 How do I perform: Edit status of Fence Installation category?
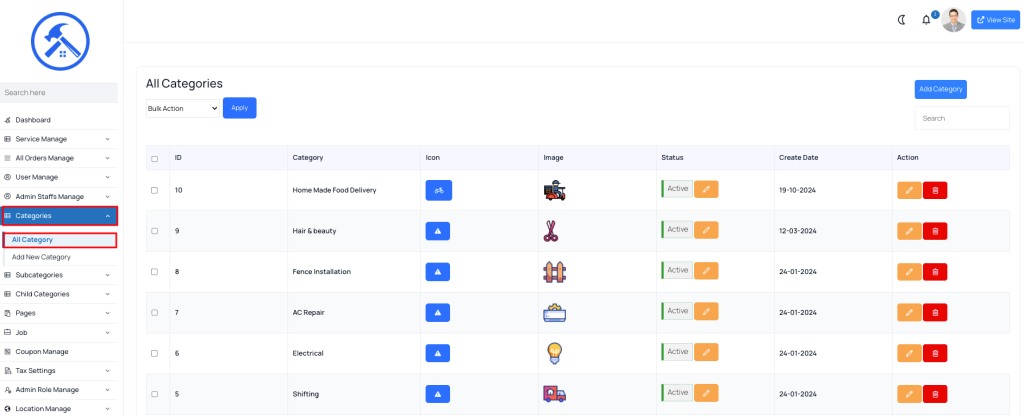click(706, 271)
